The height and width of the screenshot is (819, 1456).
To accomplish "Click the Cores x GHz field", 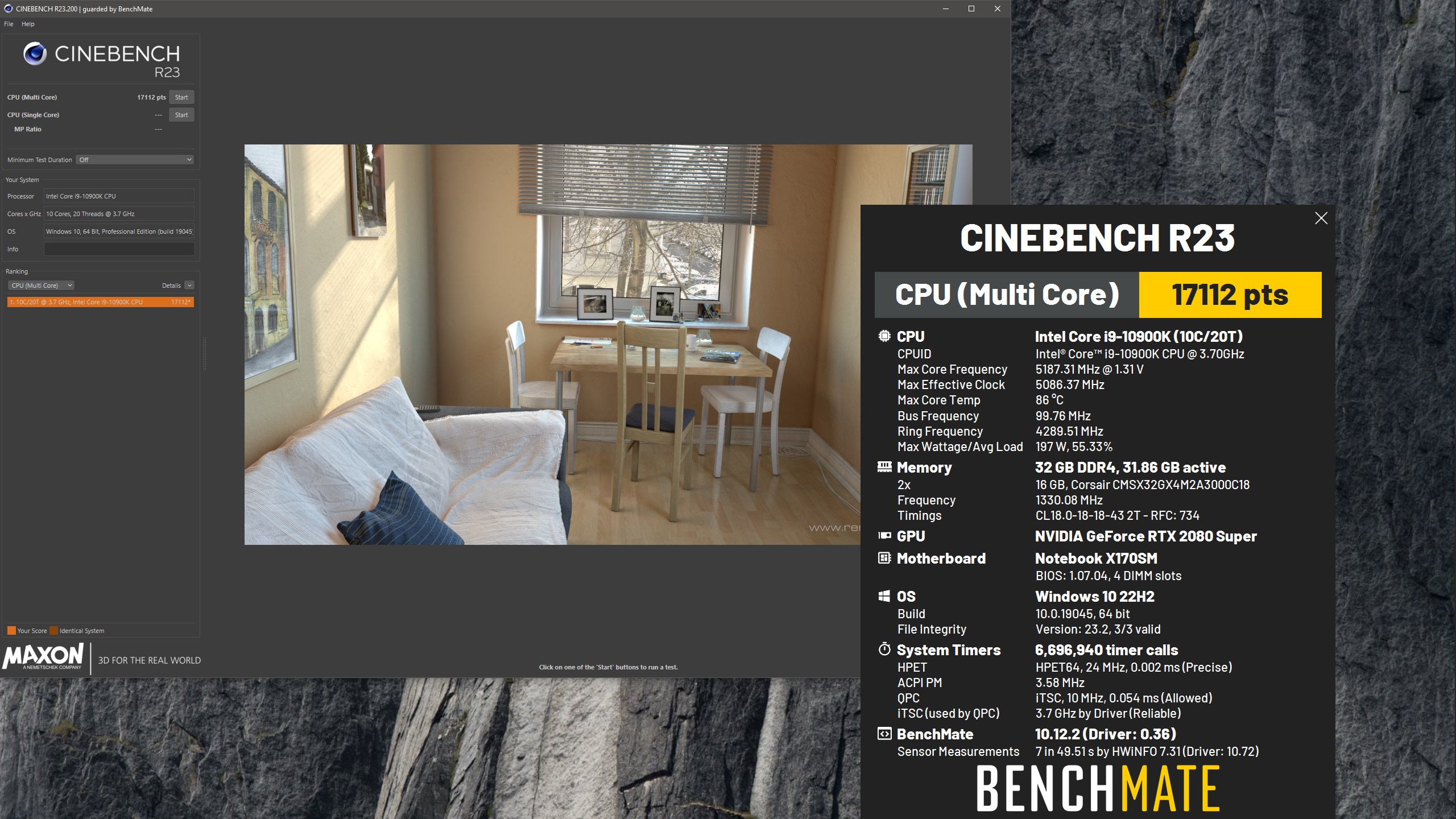I will pyautogui.click(x=119, y=214).
